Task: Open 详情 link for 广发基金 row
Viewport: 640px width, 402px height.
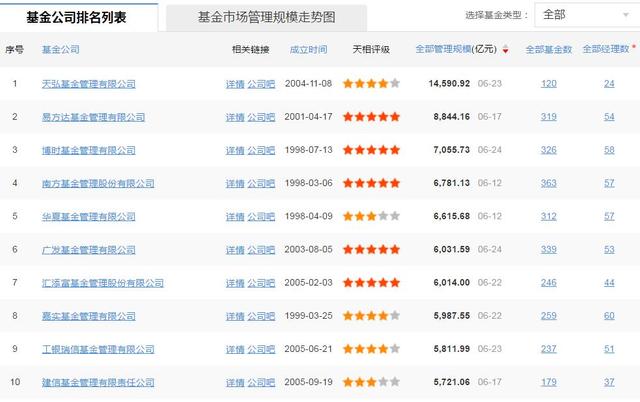Action: point(235,249)
